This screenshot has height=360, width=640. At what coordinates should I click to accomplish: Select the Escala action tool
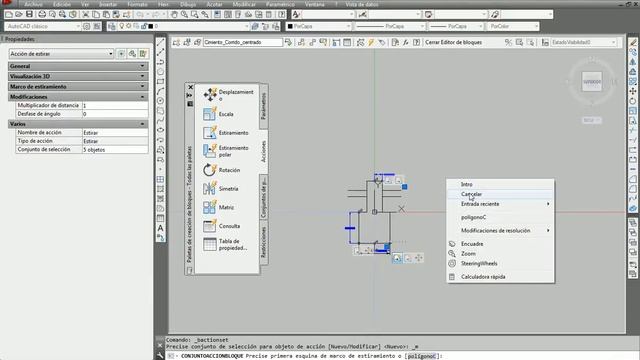[218, 114]
